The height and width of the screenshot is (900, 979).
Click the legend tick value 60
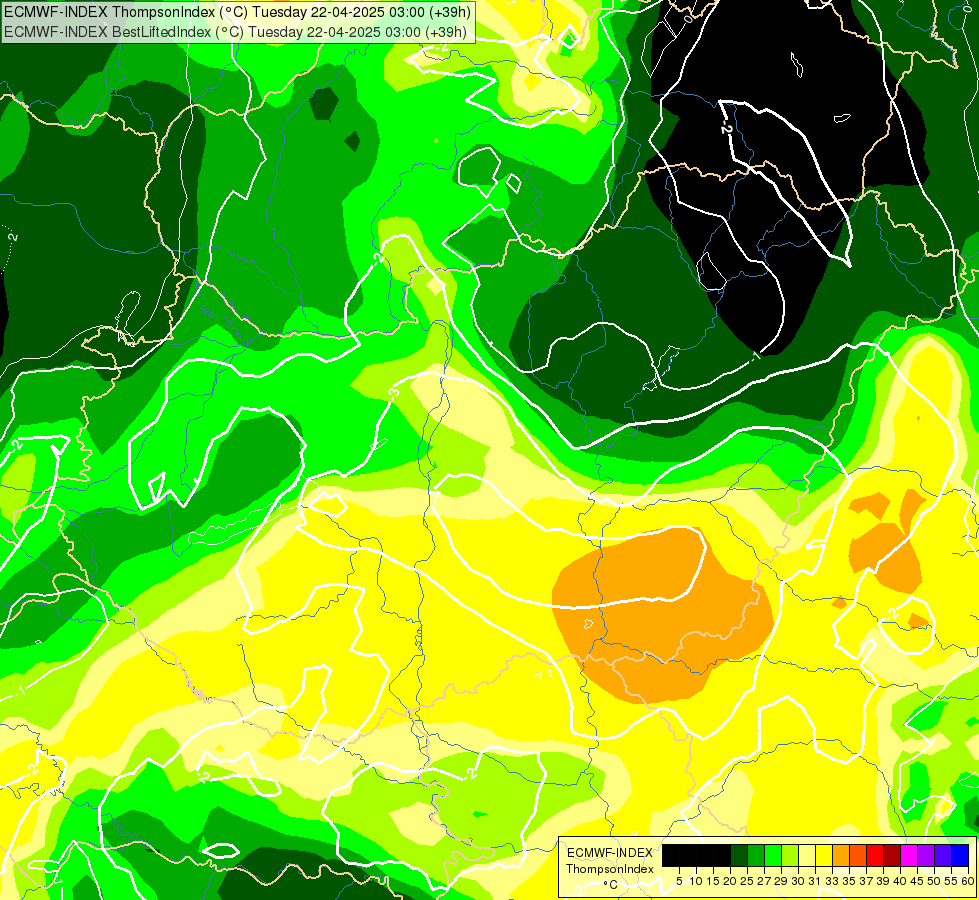pos(967,881)
